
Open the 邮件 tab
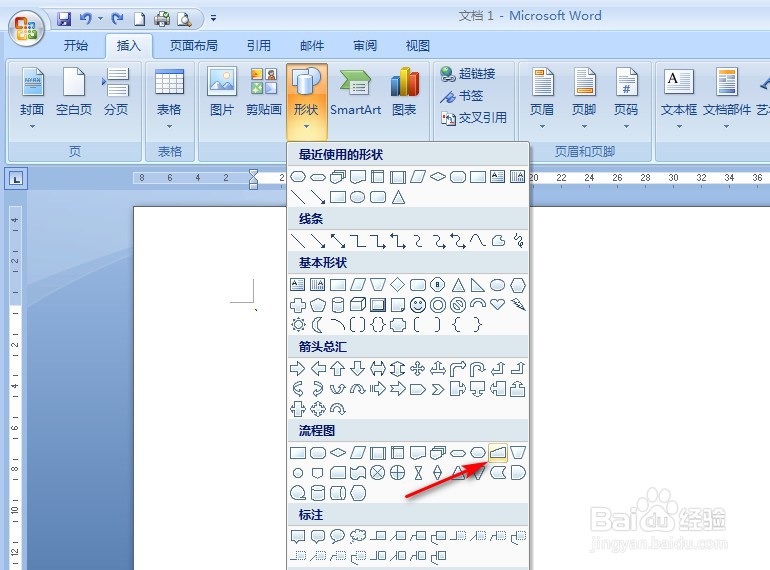click(x=312, y=46)
